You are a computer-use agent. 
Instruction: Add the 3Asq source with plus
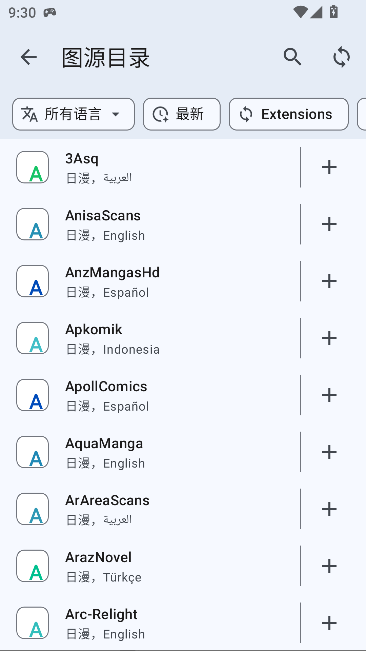coord(329,167)
